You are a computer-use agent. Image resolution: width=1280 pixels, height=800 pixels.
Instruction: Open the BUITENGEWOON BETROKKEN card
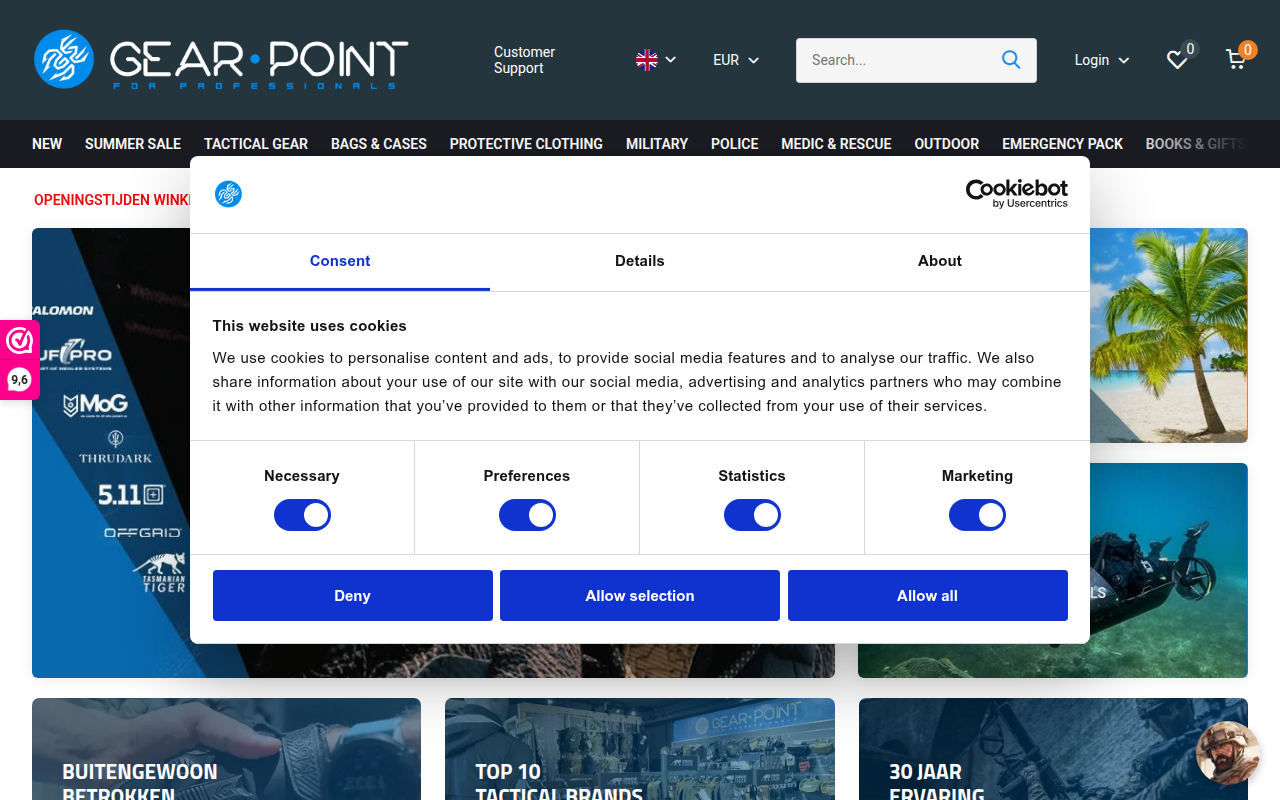pyautogui.click(x=226, y=749)
